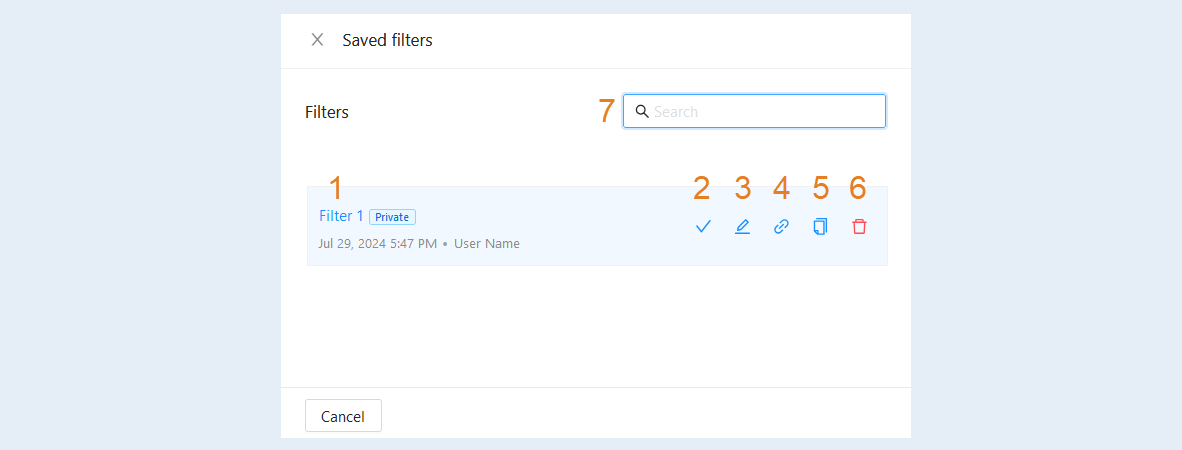Click the User Name author text
Viewport: 1182px width, 450px height.
pos(486,244)
